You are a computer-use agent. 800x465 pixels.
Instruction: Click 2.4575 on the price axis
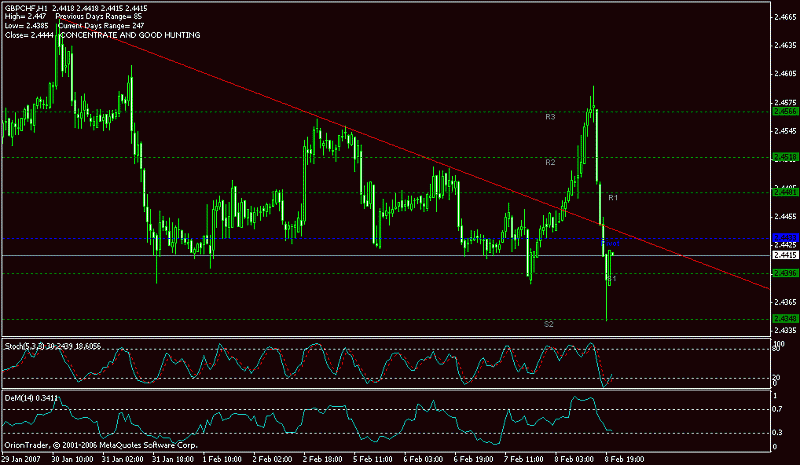(x=785, y=103)
